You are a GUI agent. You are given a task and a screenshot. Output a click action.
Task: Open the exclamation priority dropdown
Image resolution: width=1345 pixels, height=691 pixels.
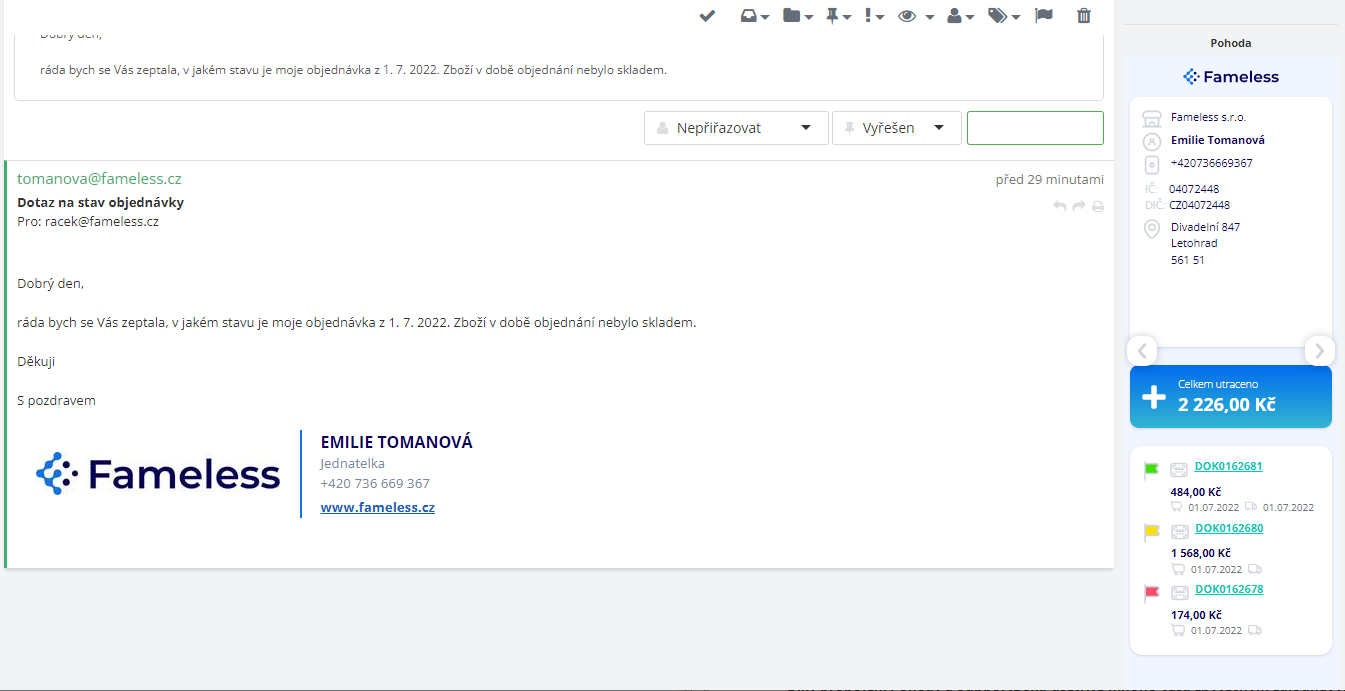[x=873, y=15]
